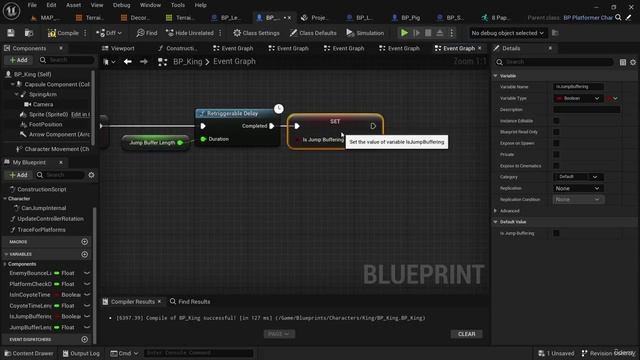Toggle visibility of IsInCoyoteTime variable
Viewport: 640px width, 360px height.
pos(87,295)
